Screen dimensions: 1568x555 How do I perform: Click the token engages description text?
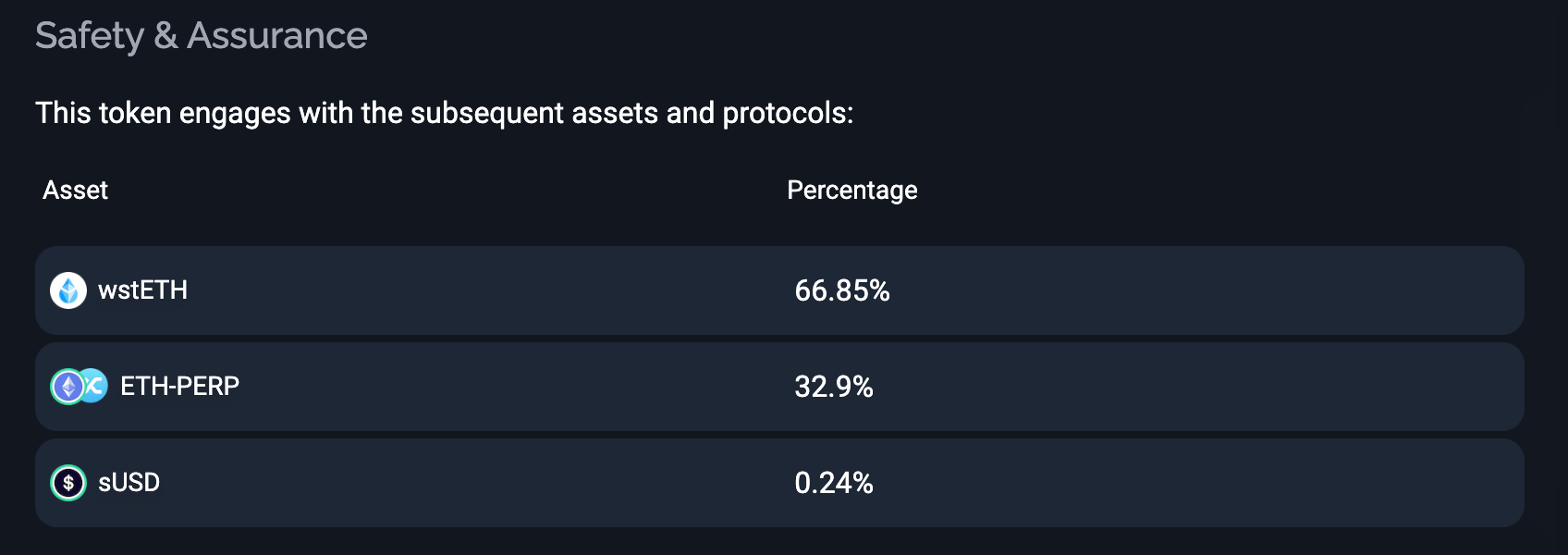444,114
